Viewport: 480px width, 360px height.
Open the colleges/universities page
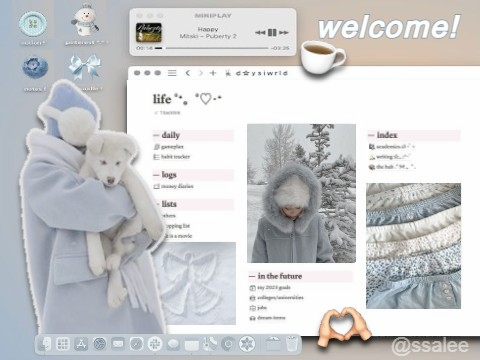pyautogui.click(x=276, y=298)
